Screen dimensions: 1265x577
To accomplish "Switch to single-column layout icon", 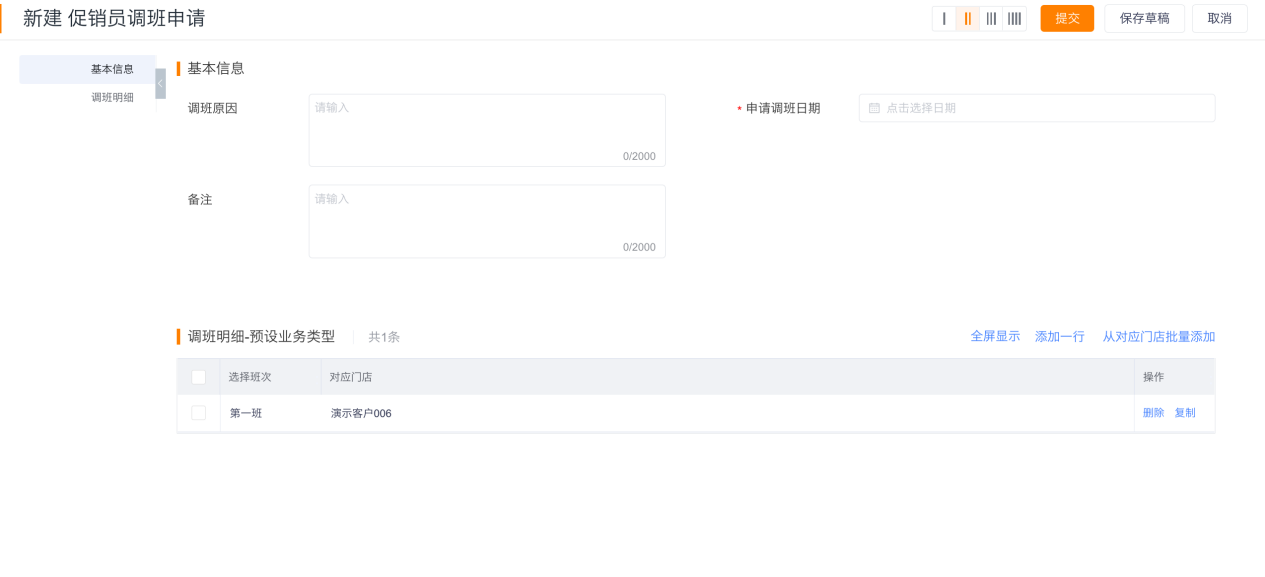I will point(944,18).
